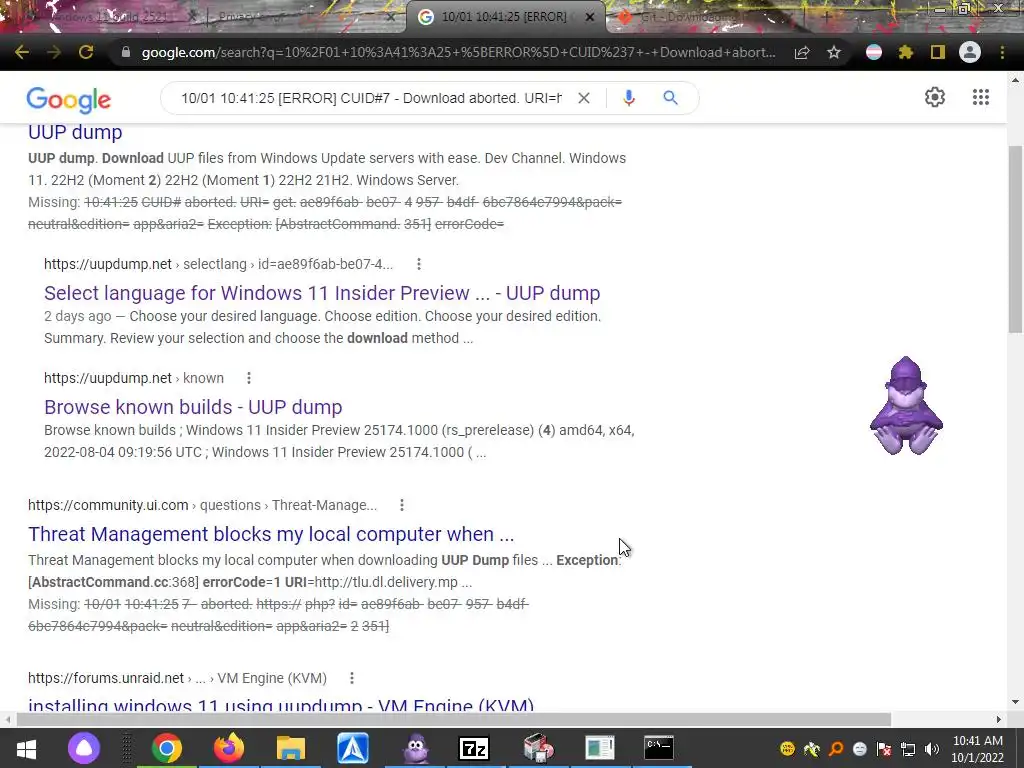
Task: Switch to the Windows 11 build tab
Action: [x=110, y=17]
